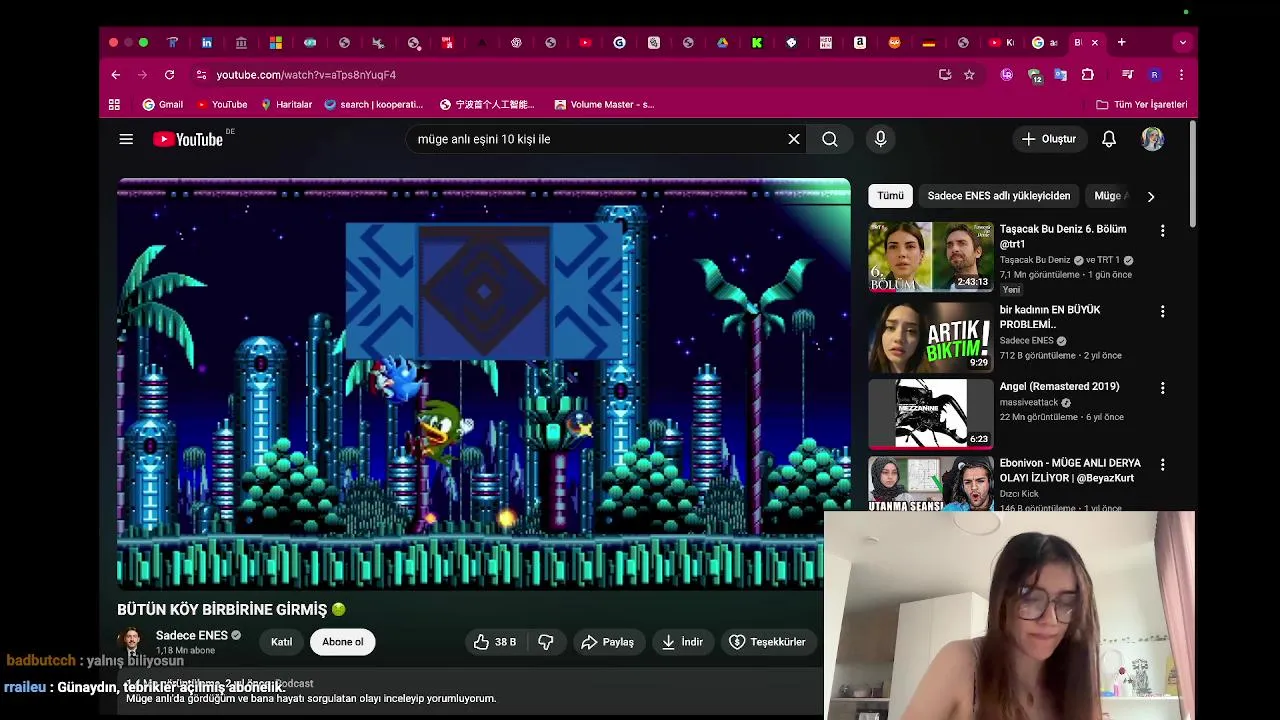View site information icon in address bar
Viewport: 1280px width, 720px height.
click(201, 75)
